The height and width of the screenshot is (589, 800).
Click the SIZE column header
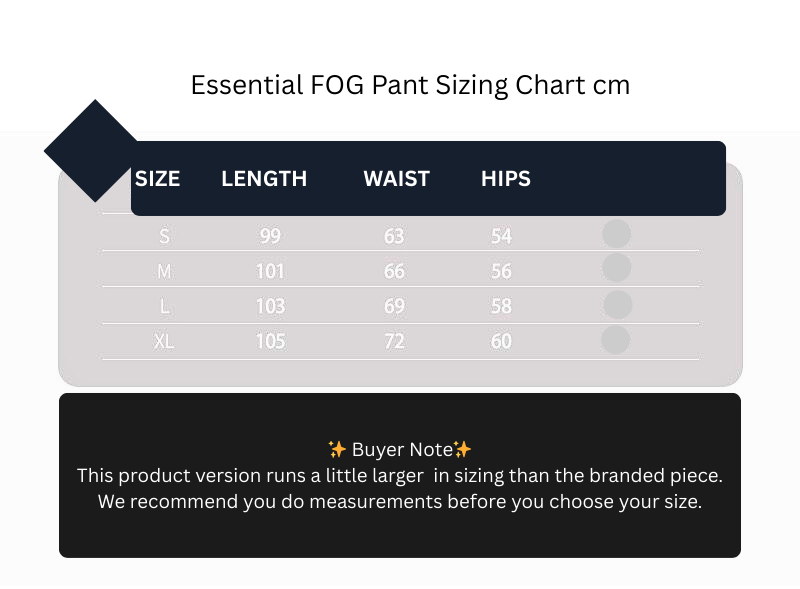click(x=157, y=179)
